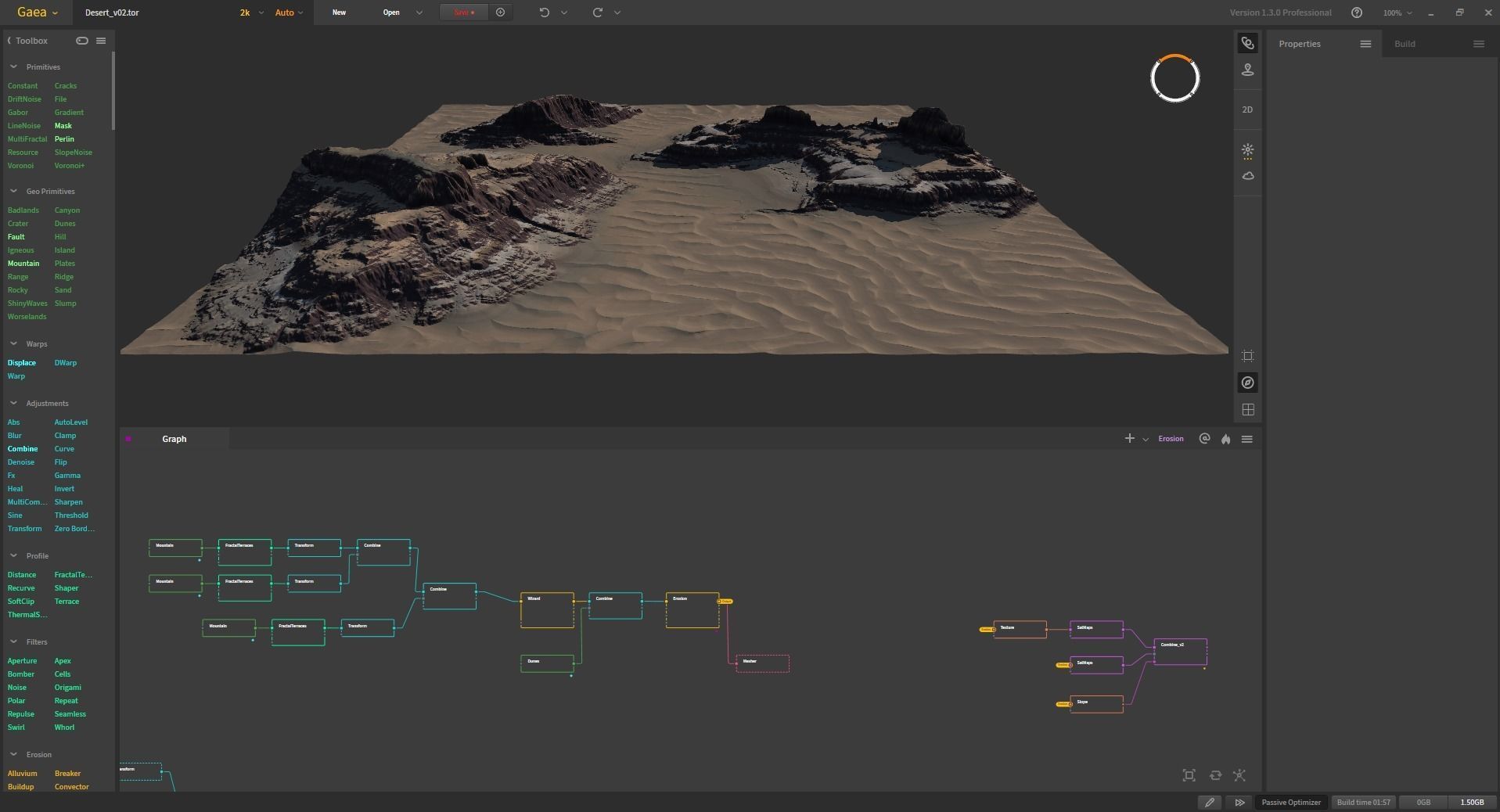Switch to the Build tab
Screen dimensions: 1500x812
click(1405, 44)
